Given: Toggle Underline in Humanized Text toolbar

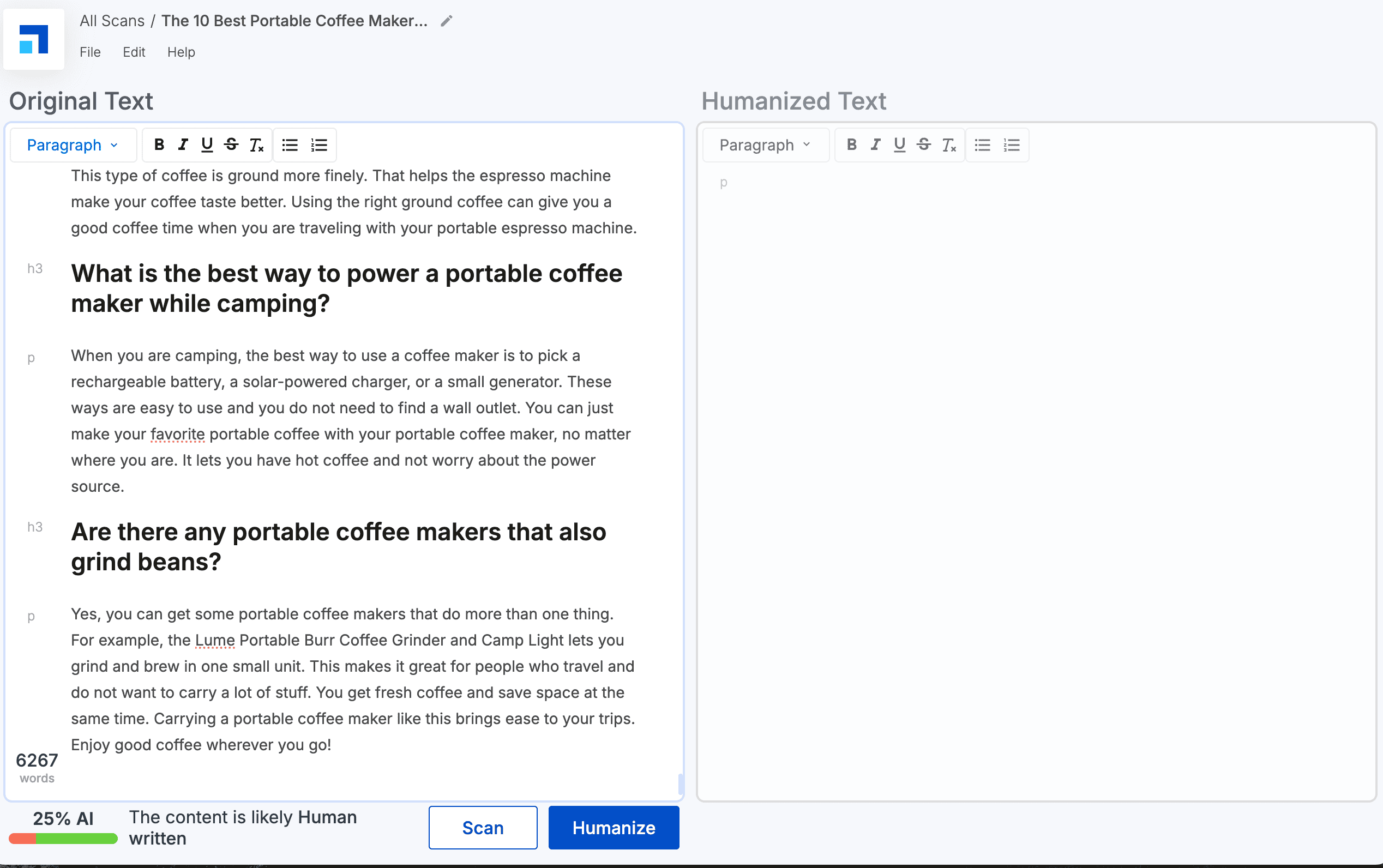Looking at the screenshot, I should (900, 144).
